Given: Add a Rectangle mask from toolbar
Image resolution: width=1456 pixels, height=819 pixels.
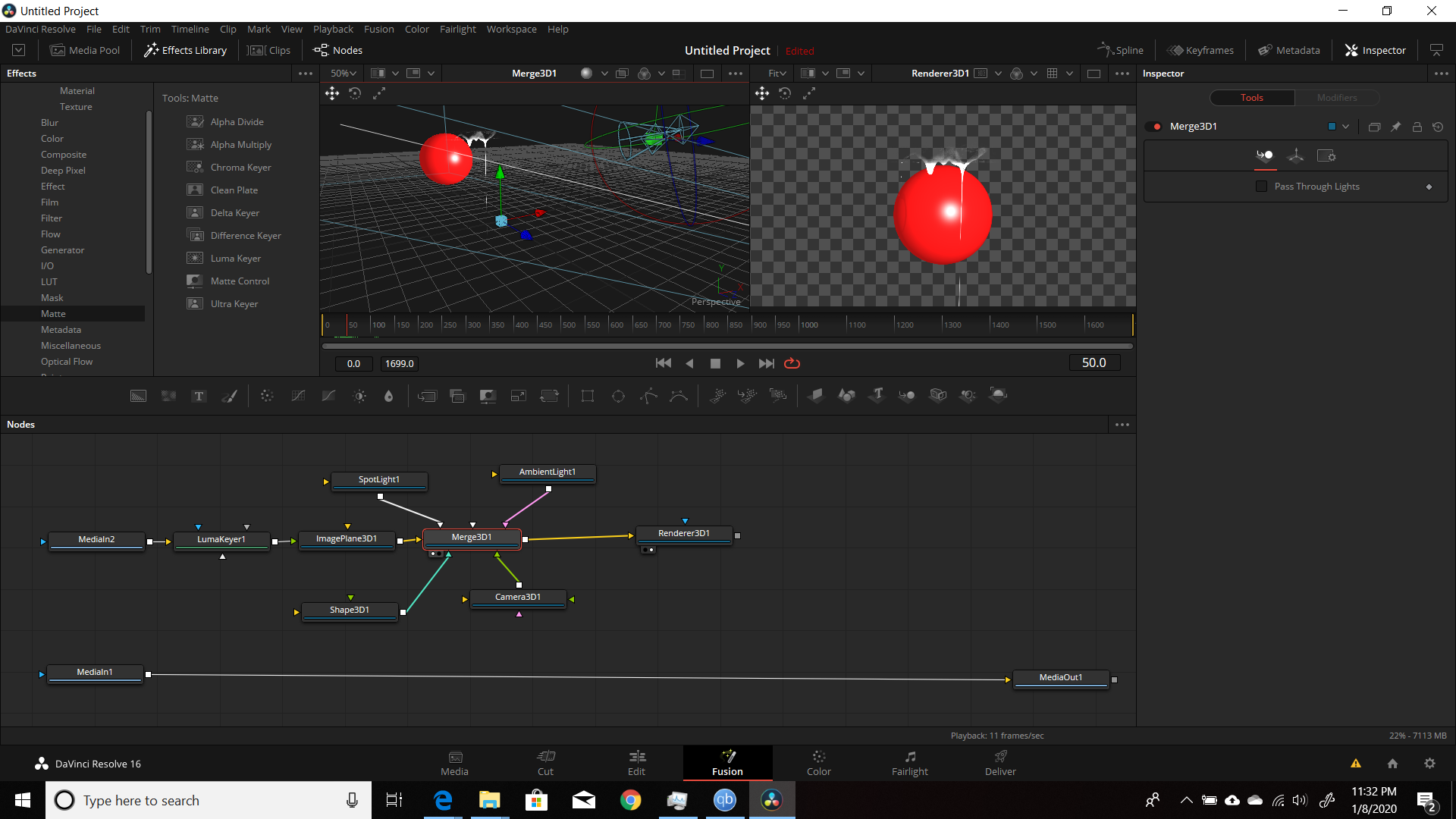Looking at the screenshot, I should point(588,396).
